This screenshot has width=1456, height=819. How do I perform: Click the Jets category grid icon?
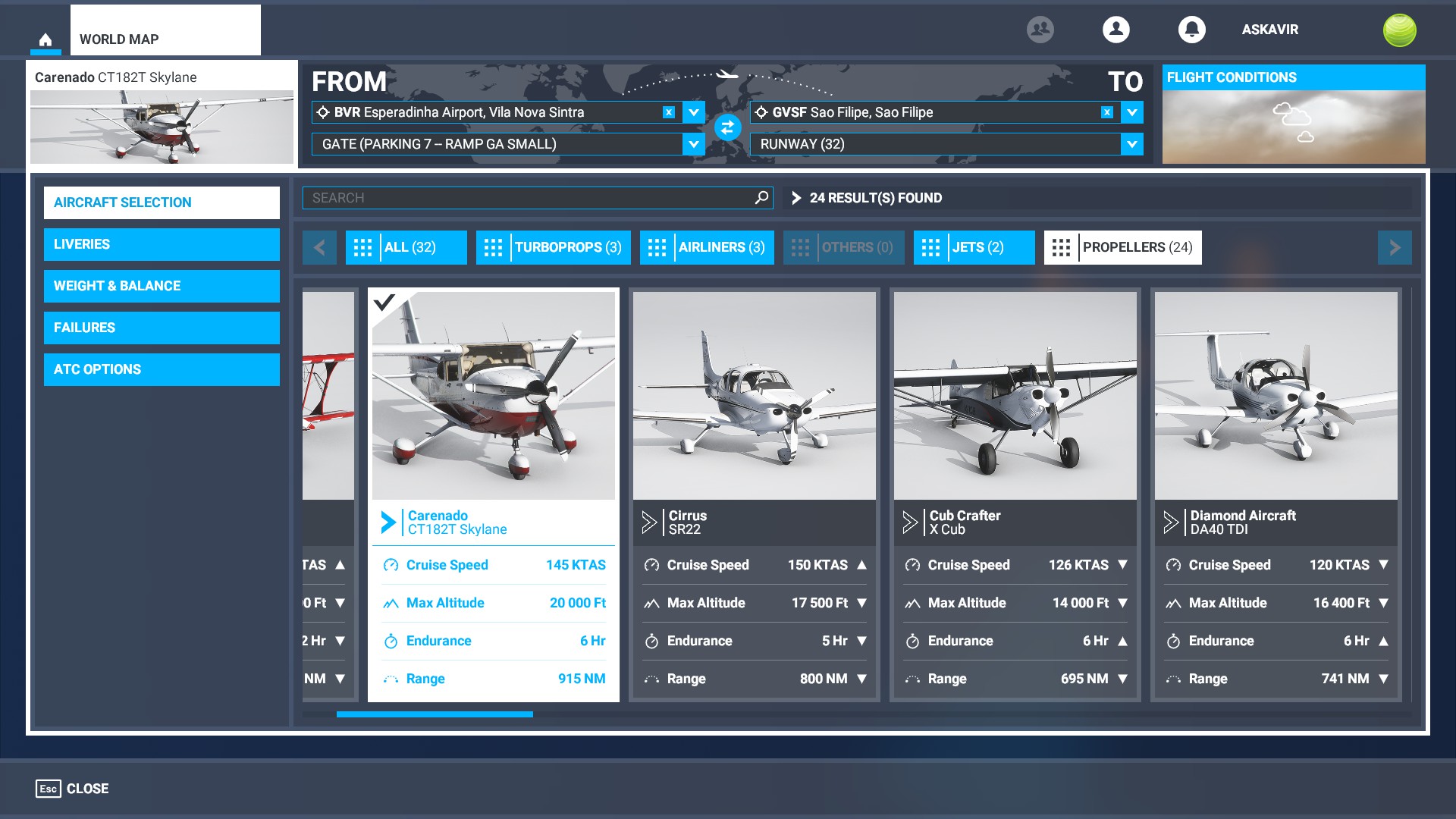[931, 247]
